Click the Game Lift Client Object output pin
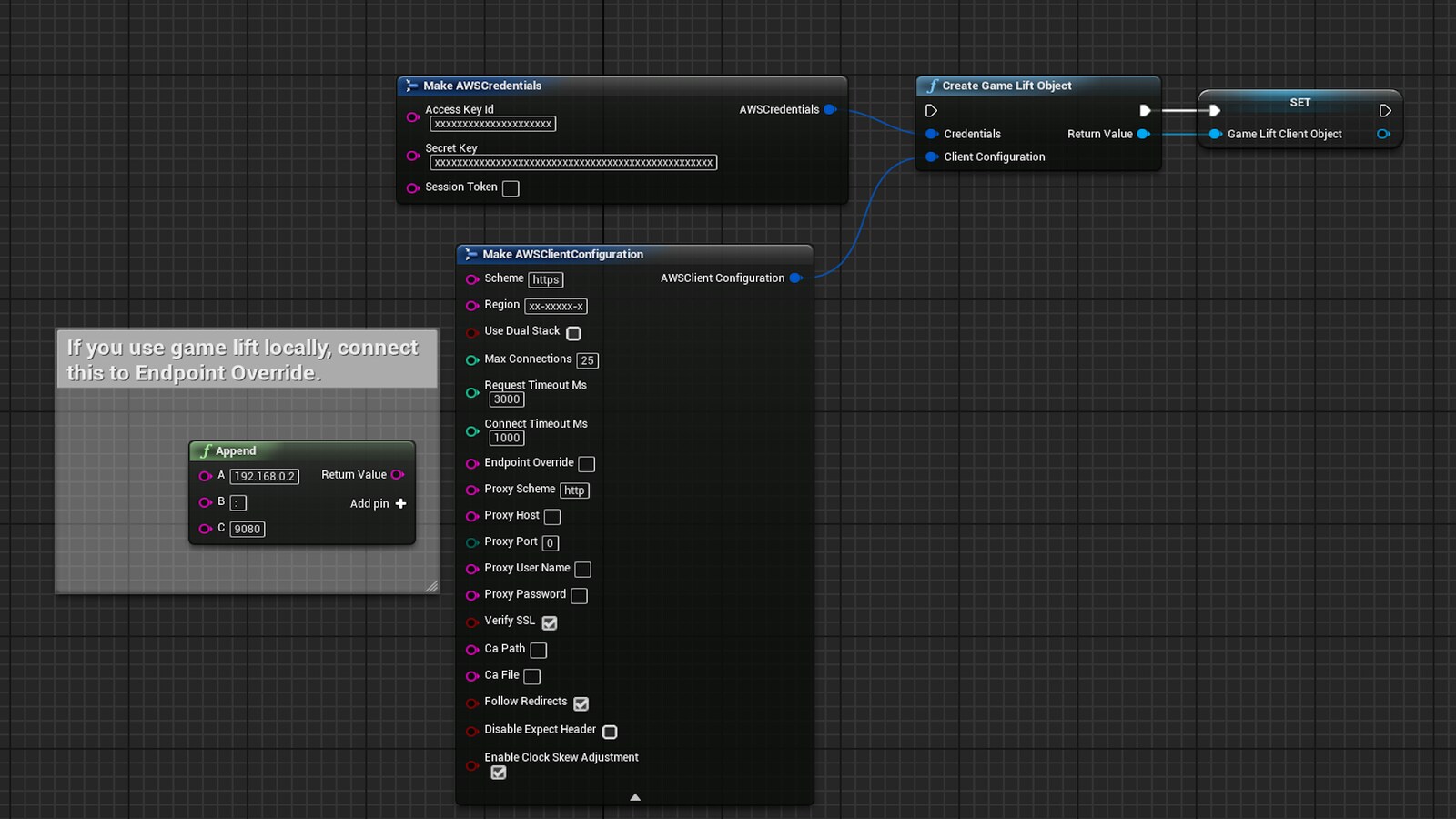Image resolution: width=1456 pixels, height=819 pixels. (x=1384, y=134)
